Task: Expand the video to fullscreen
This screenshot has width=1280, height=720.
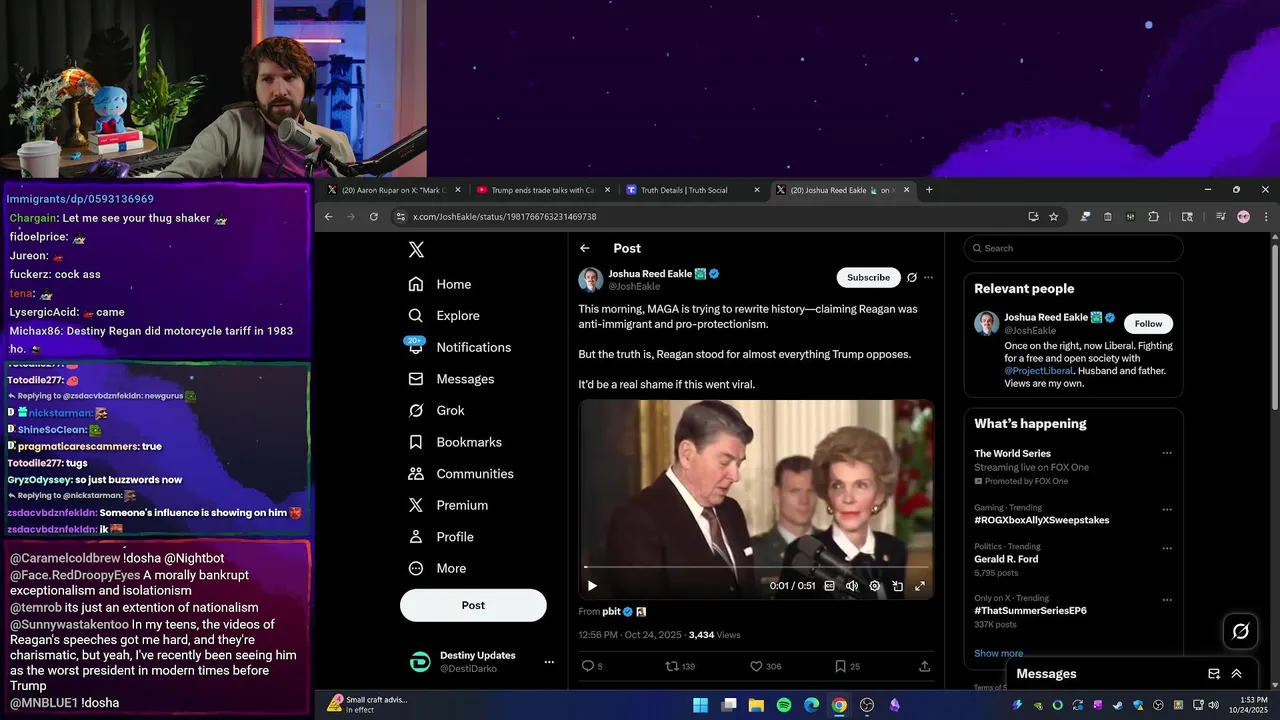Action: coord(920,586)
